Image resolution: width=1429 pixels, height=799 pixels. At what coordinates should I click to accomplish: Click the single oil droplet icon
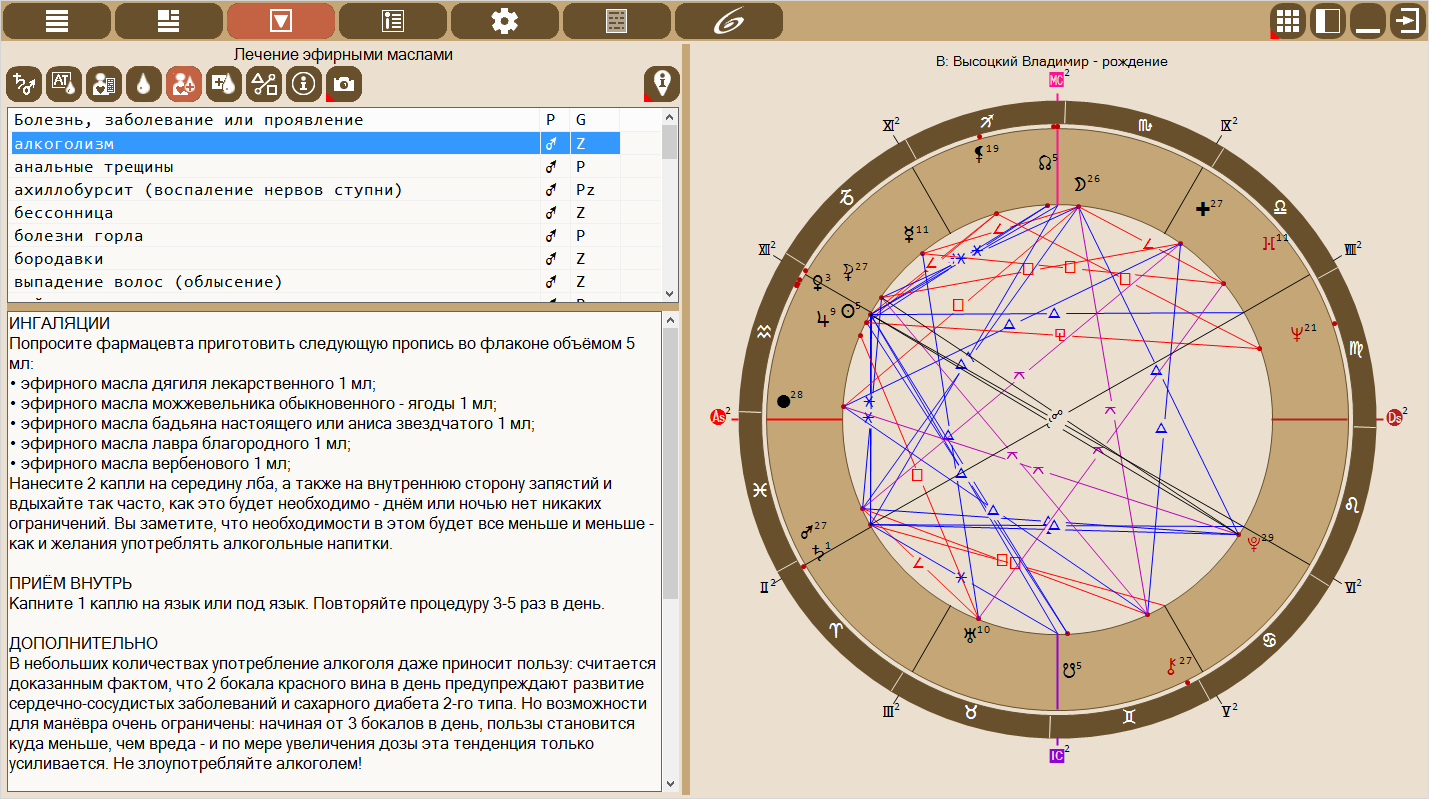(x=144, y=85)
